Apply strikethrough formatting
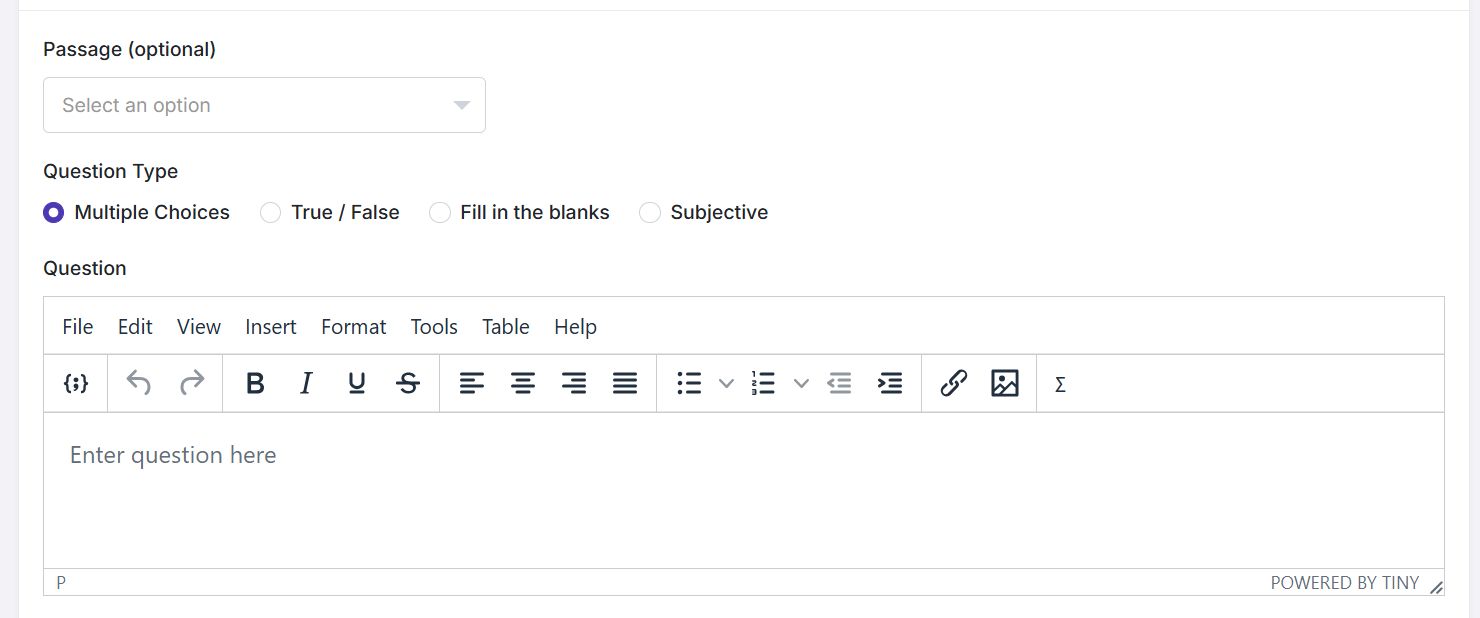 (408, 383)
